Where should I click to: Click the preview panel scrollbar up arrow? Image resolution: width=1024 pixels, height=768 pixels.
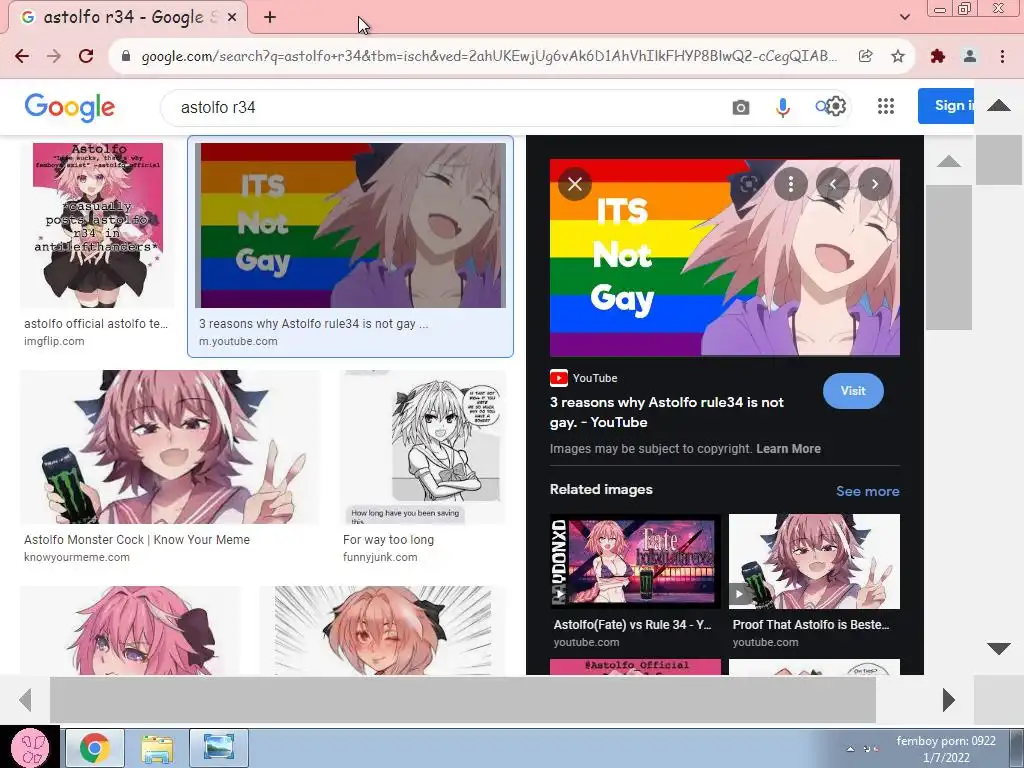(948, 161)
